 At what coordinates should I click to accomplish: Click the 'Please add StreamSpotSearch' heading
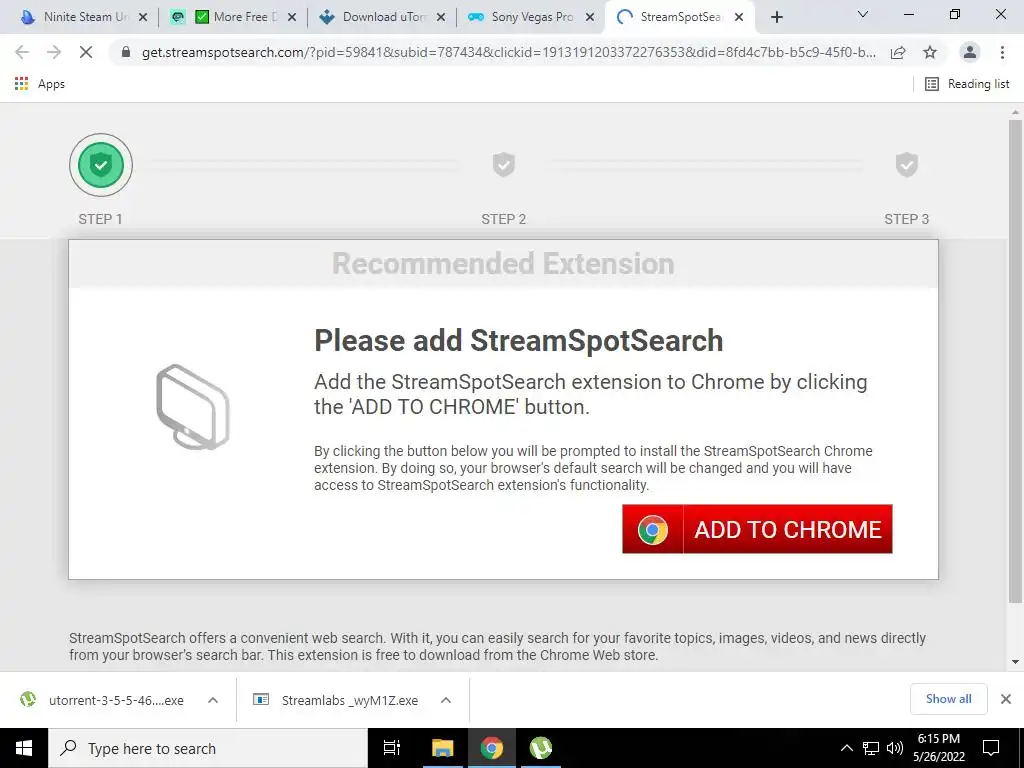[519, 341]
